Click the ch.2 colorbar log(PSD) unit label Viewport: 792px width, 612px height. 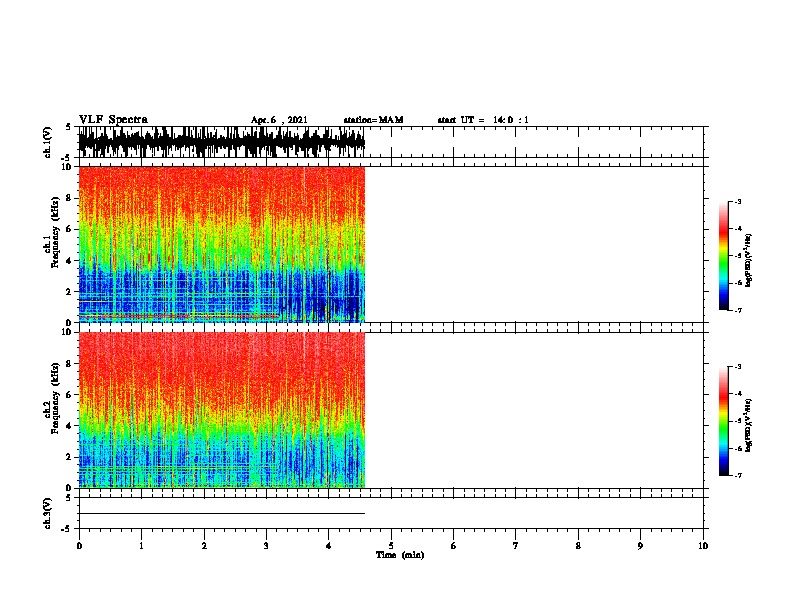point(748,425)
